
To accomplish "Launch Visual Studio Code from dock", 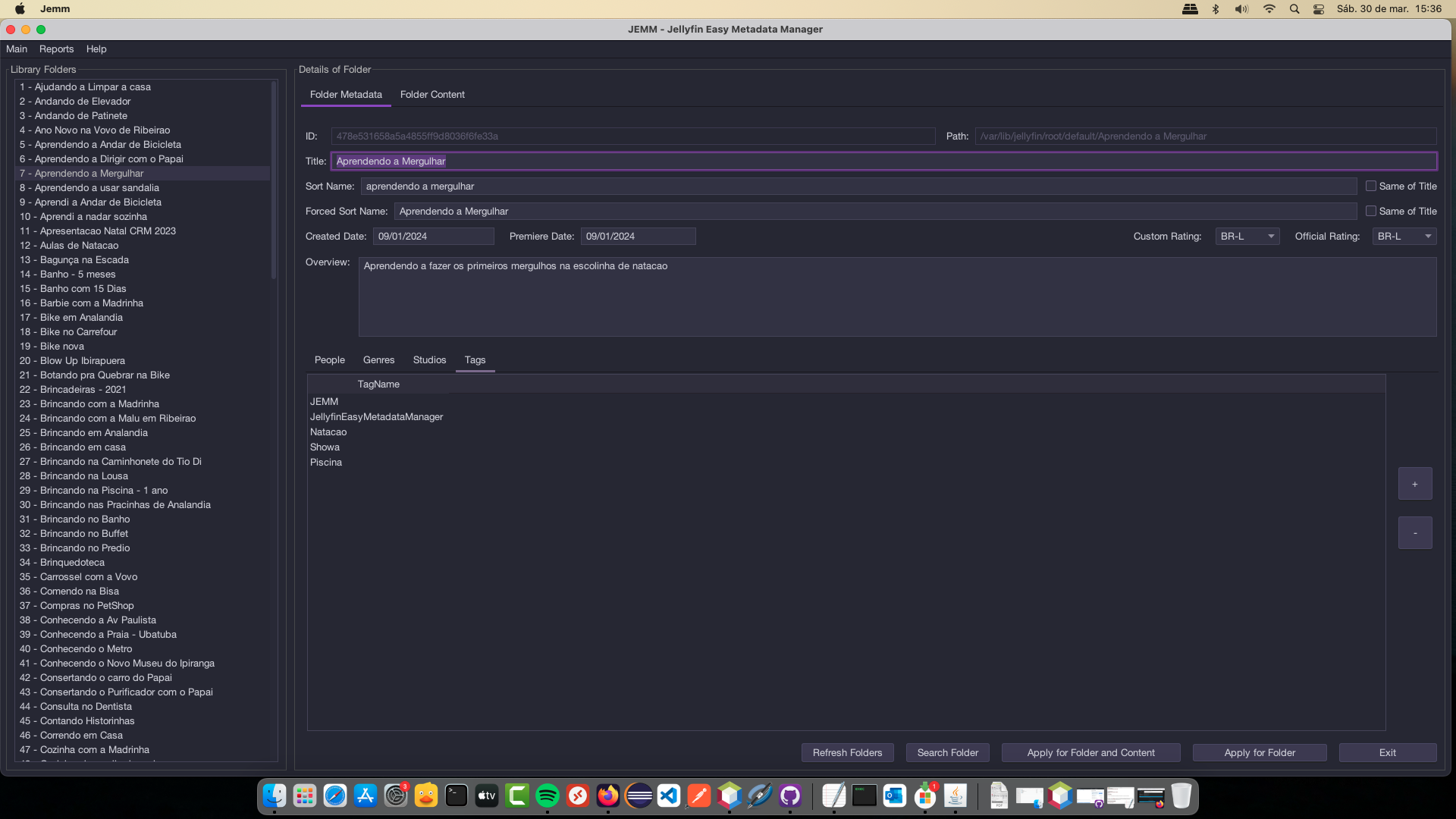I will click(x=668, y=795).
